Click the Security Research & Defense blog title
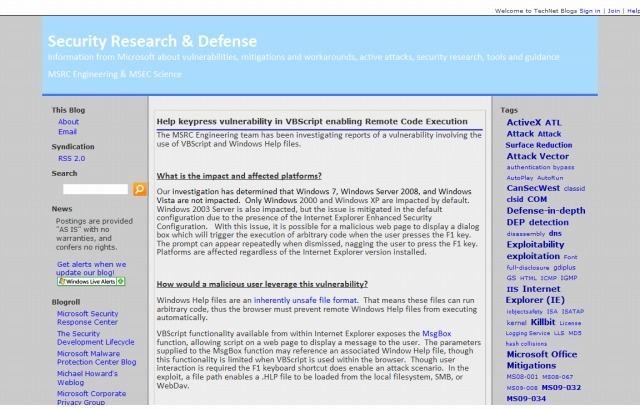Screen dimensions: 640x410 [152, 41]
